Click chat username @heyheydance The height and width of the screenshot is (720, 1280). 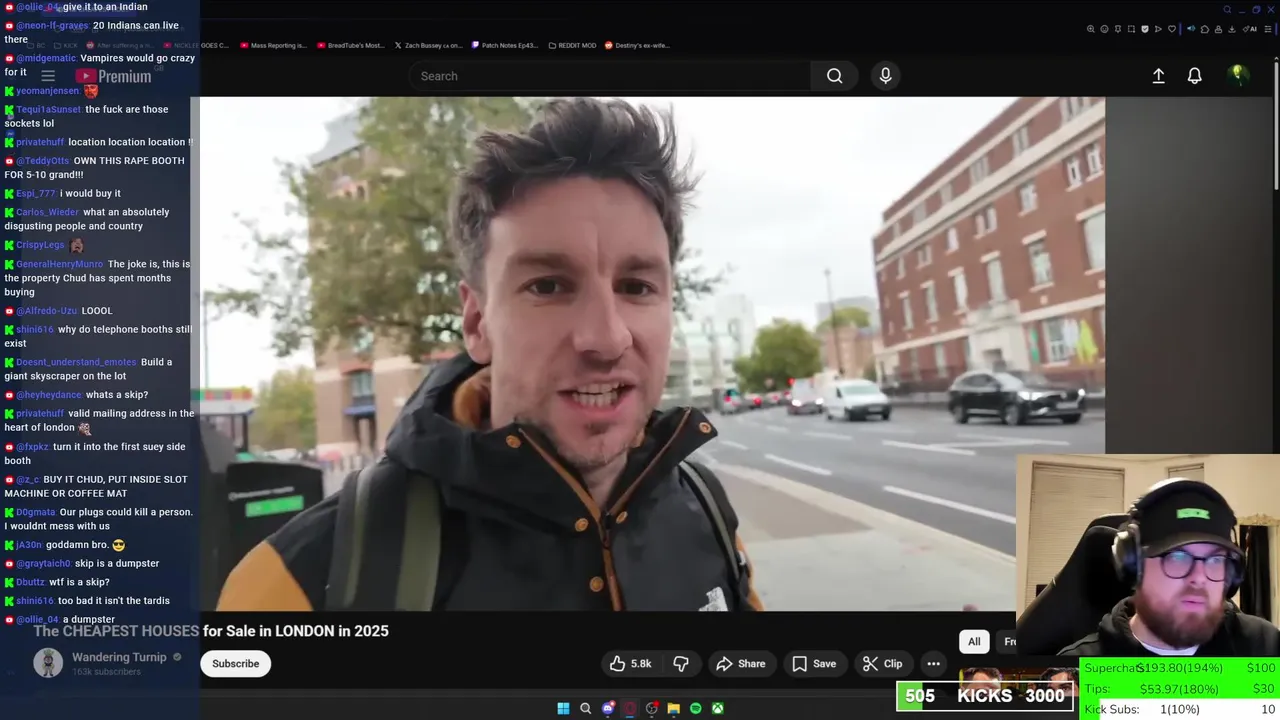point(49,395)
